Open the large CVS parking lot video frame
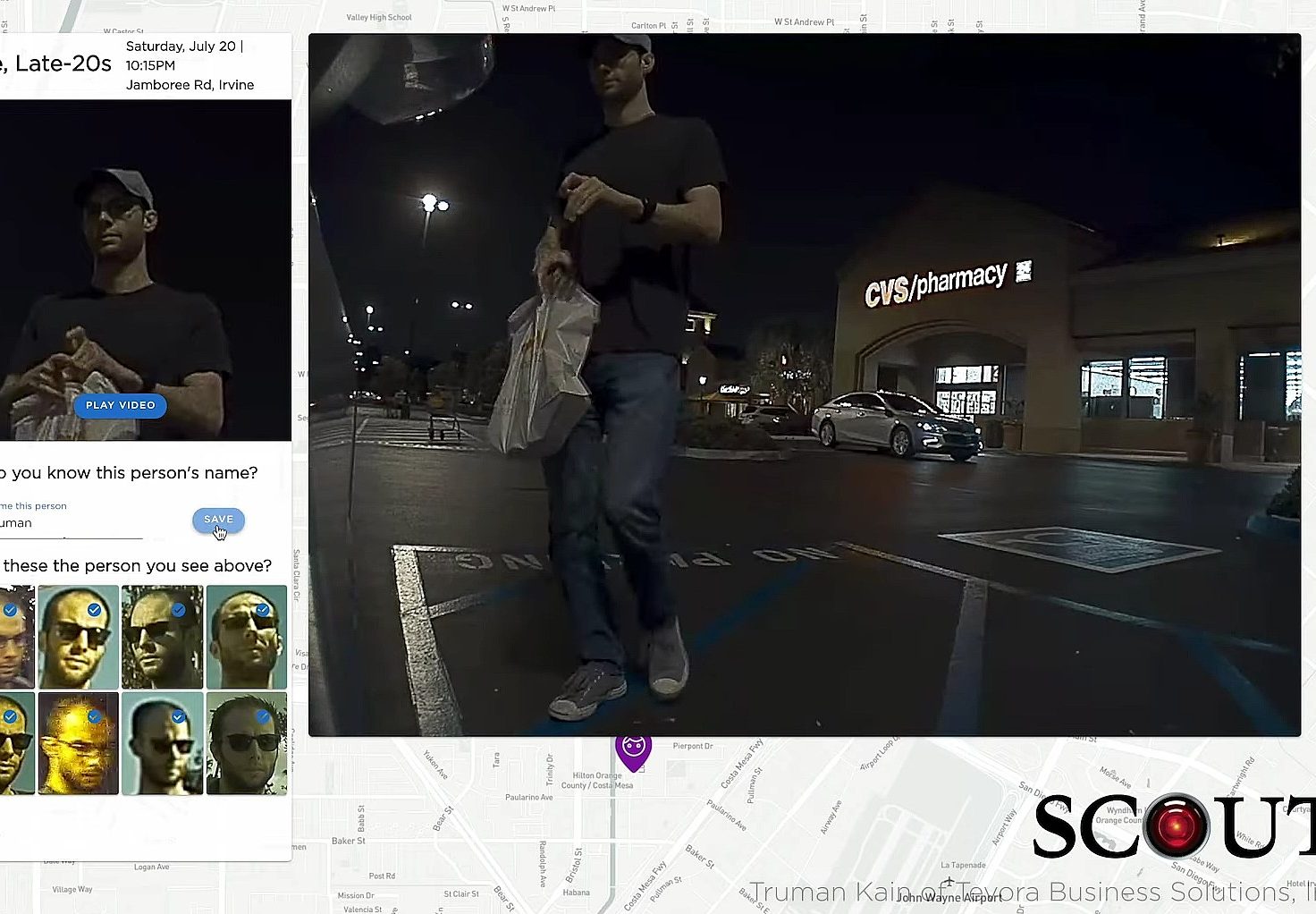 point(805,385)
